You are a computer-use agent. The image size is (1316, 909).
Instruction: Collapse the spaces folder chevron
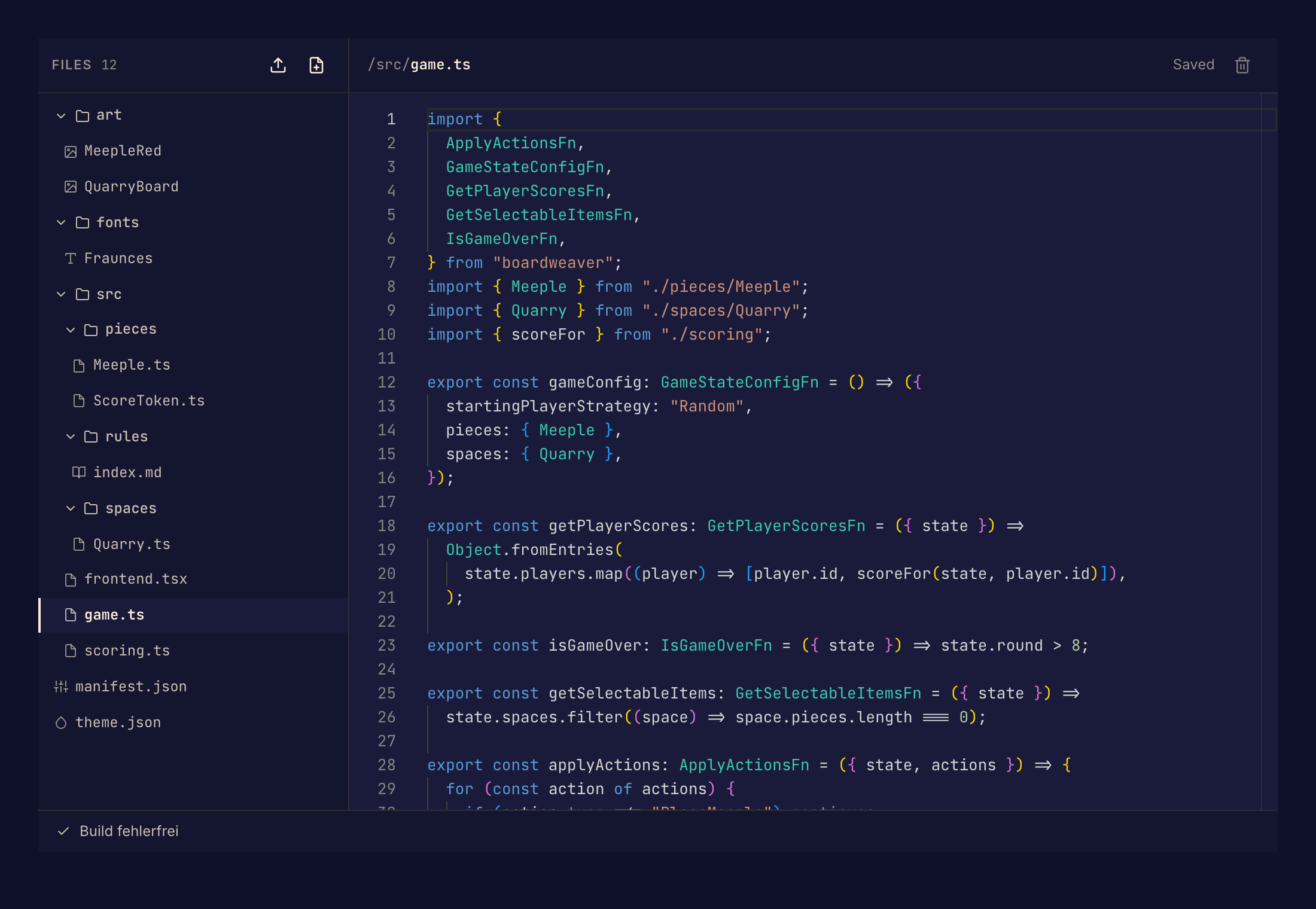click(x=71, y=508)
